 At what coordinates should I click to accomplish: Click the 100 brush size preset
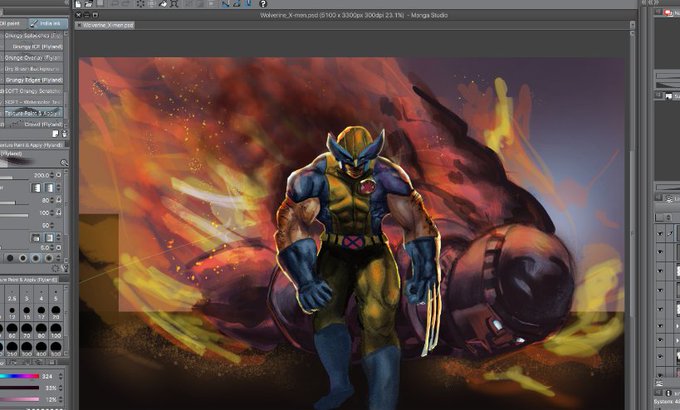56,329
